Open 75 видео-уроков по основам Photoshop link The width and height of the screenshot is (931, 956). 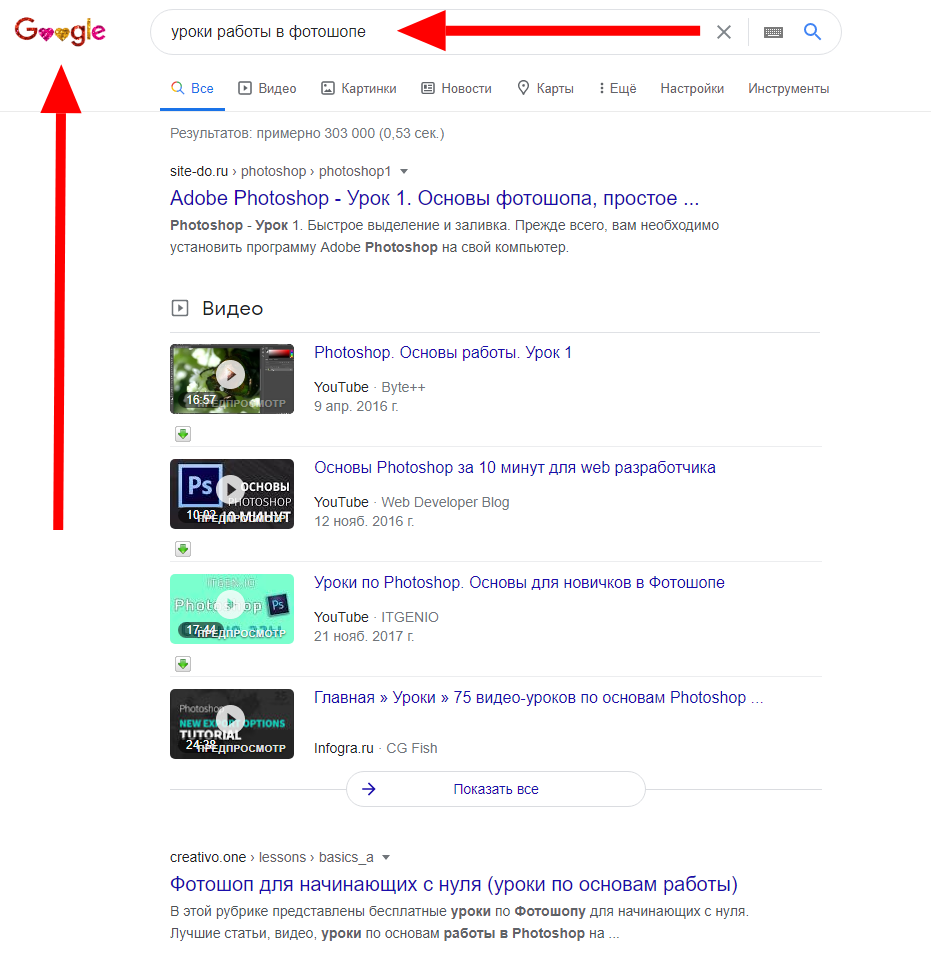tap(538, 697)
